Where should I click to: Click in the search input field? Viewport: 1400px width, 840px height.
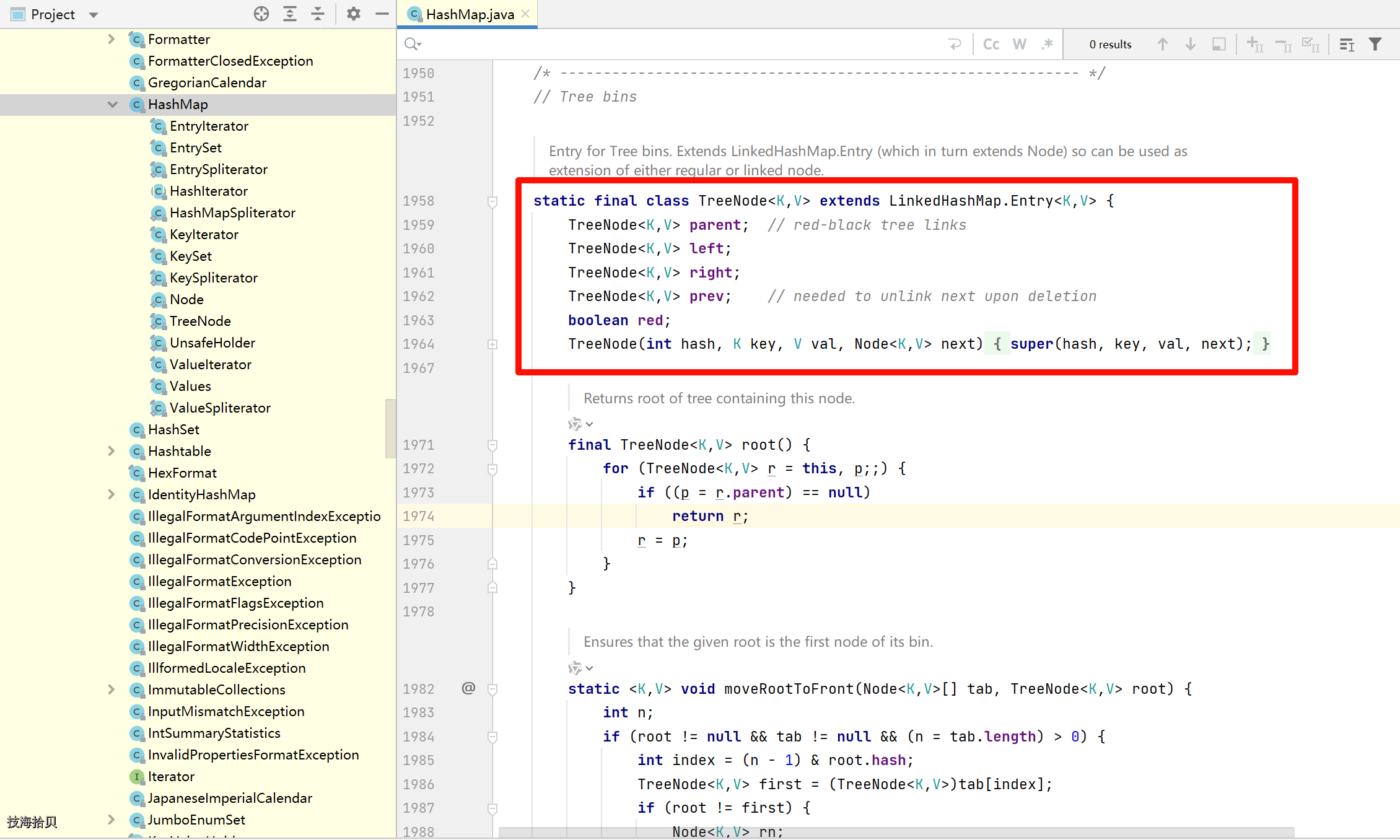click(681, 44)
